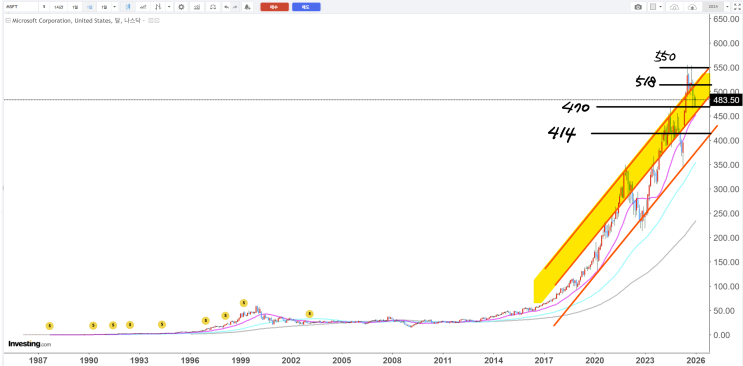This screenshot has height=366, width=743.
Task: Click the split marker near 1998
Action: click(x=226, y=315)
